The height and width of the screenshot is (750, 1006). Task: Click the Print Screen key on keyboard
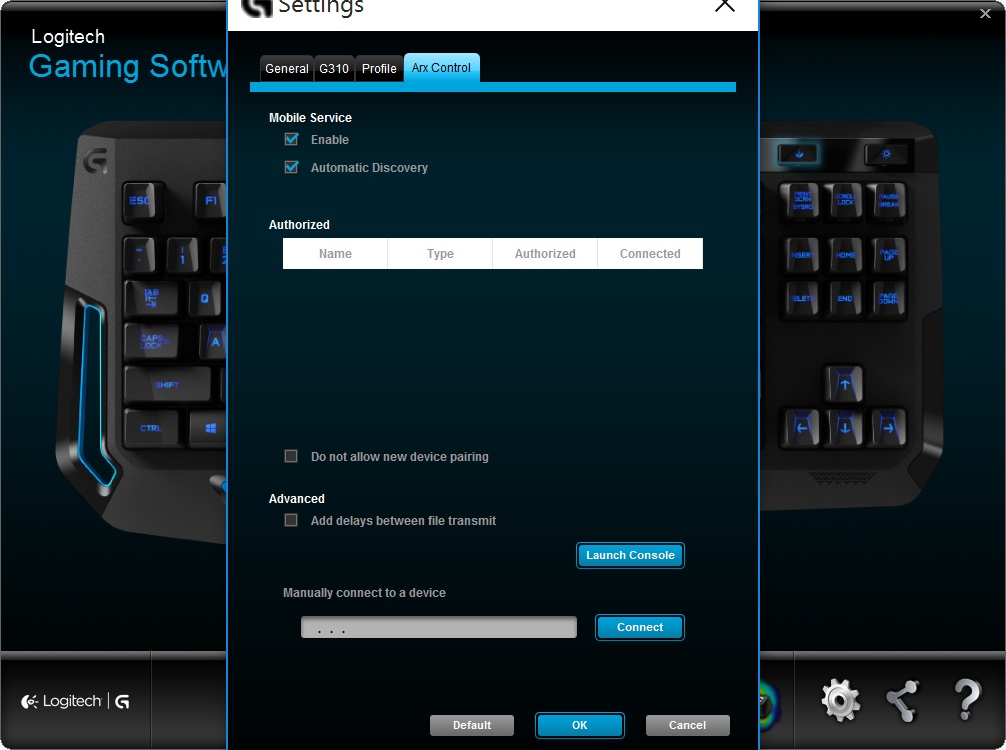click(x=801, y=201)
